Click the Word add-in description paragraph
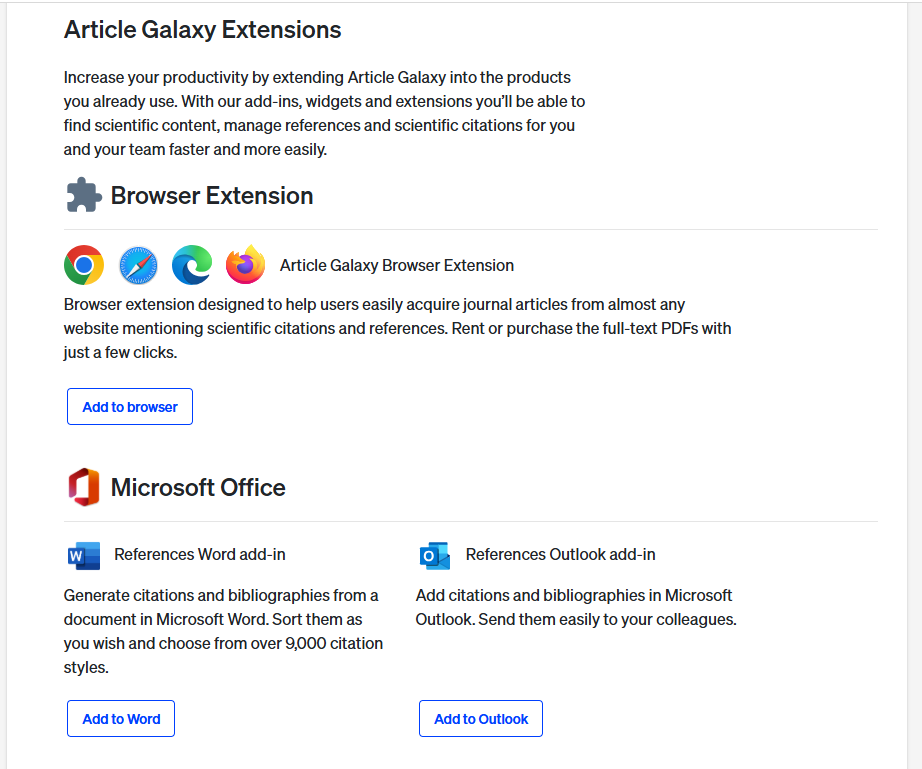 point(223,631)
